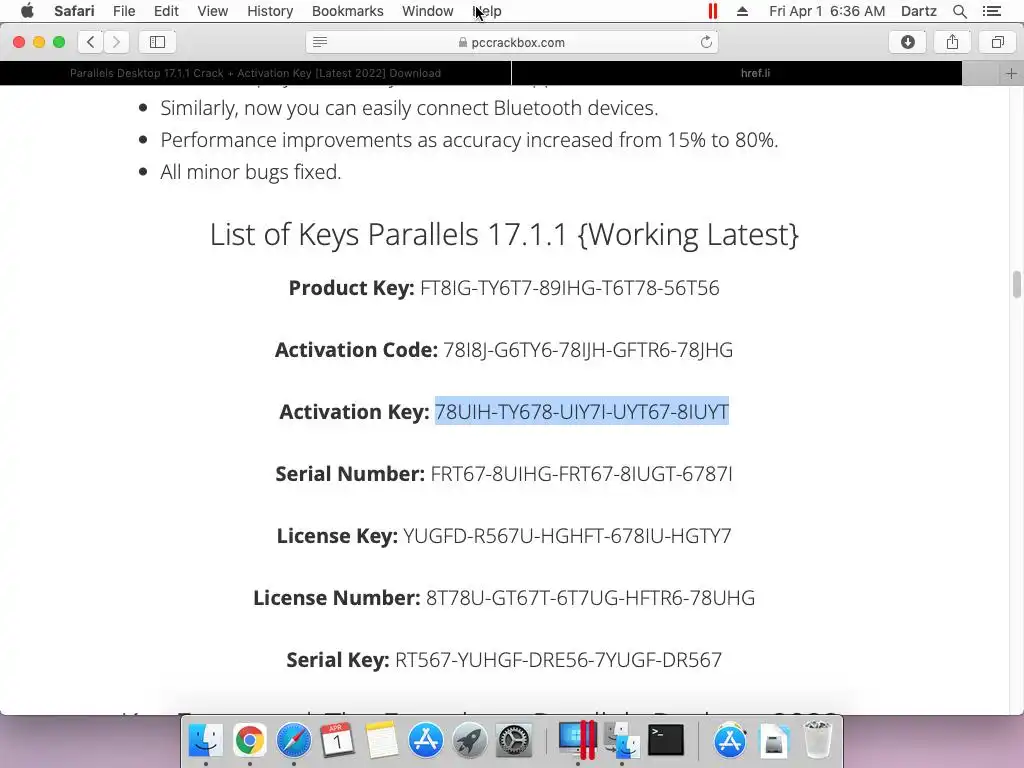The height and width of the screenshot is (768, 1024).
Task: Click Product Key FT8IG-TY6T7-89IHG-T6T78-56T56
Action: 504,288
